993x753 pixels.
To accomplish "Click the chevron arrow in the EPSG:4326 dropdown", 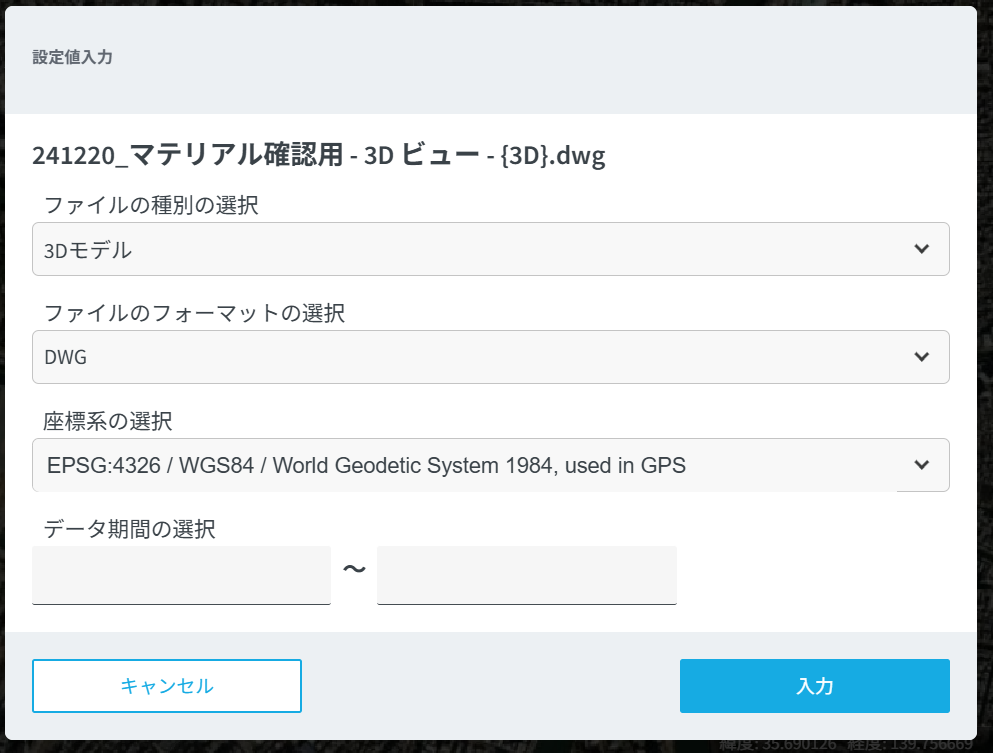I will point(921,465).
